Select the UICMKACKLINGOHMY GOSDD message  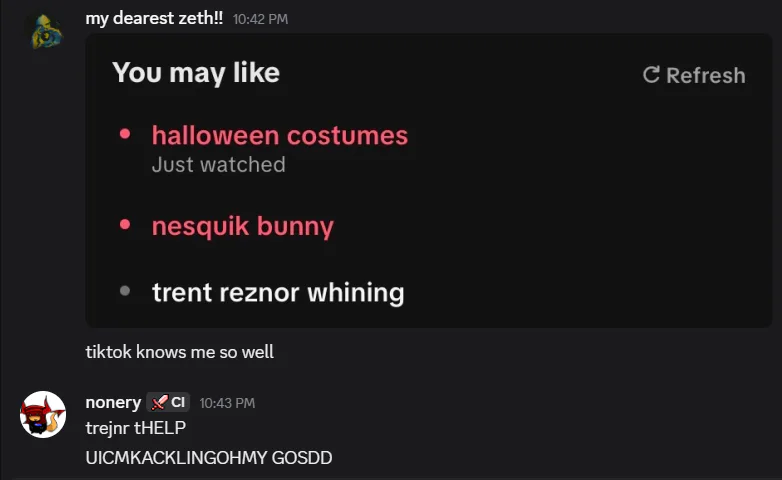point(209,458)
